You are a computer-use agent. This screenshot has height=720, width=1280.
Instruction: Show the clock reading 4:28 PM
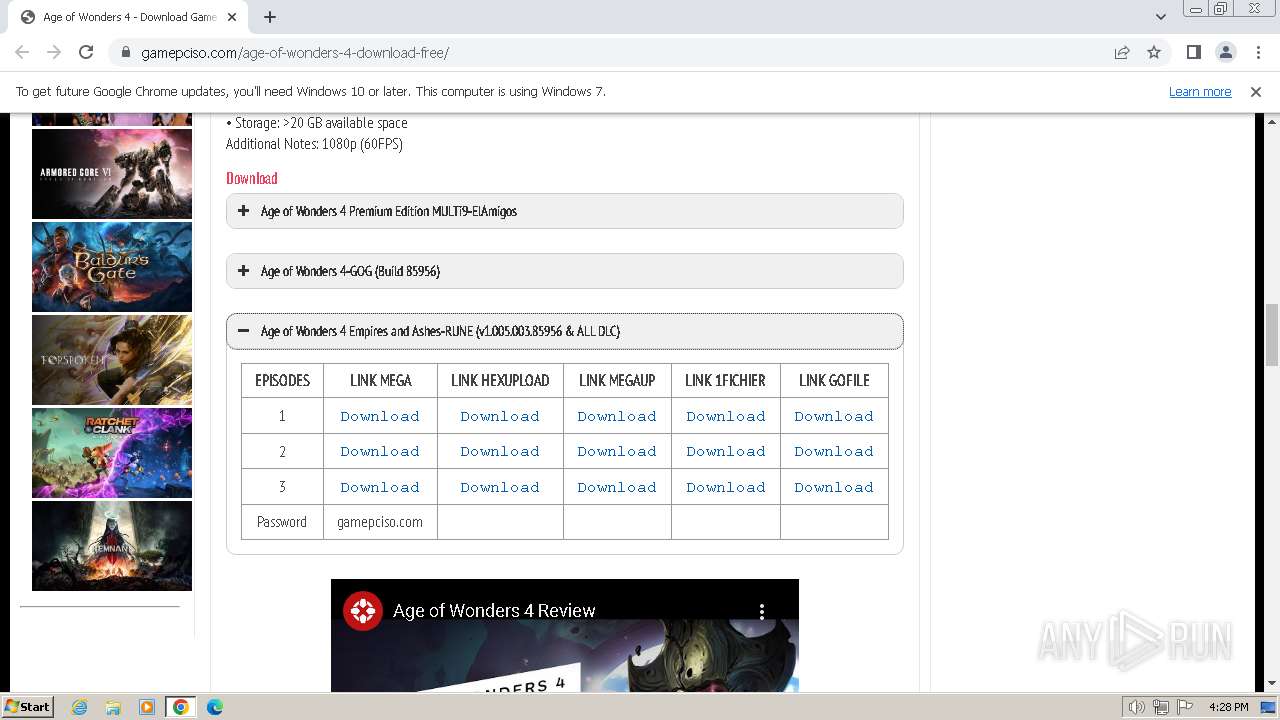pos(1228,707)
